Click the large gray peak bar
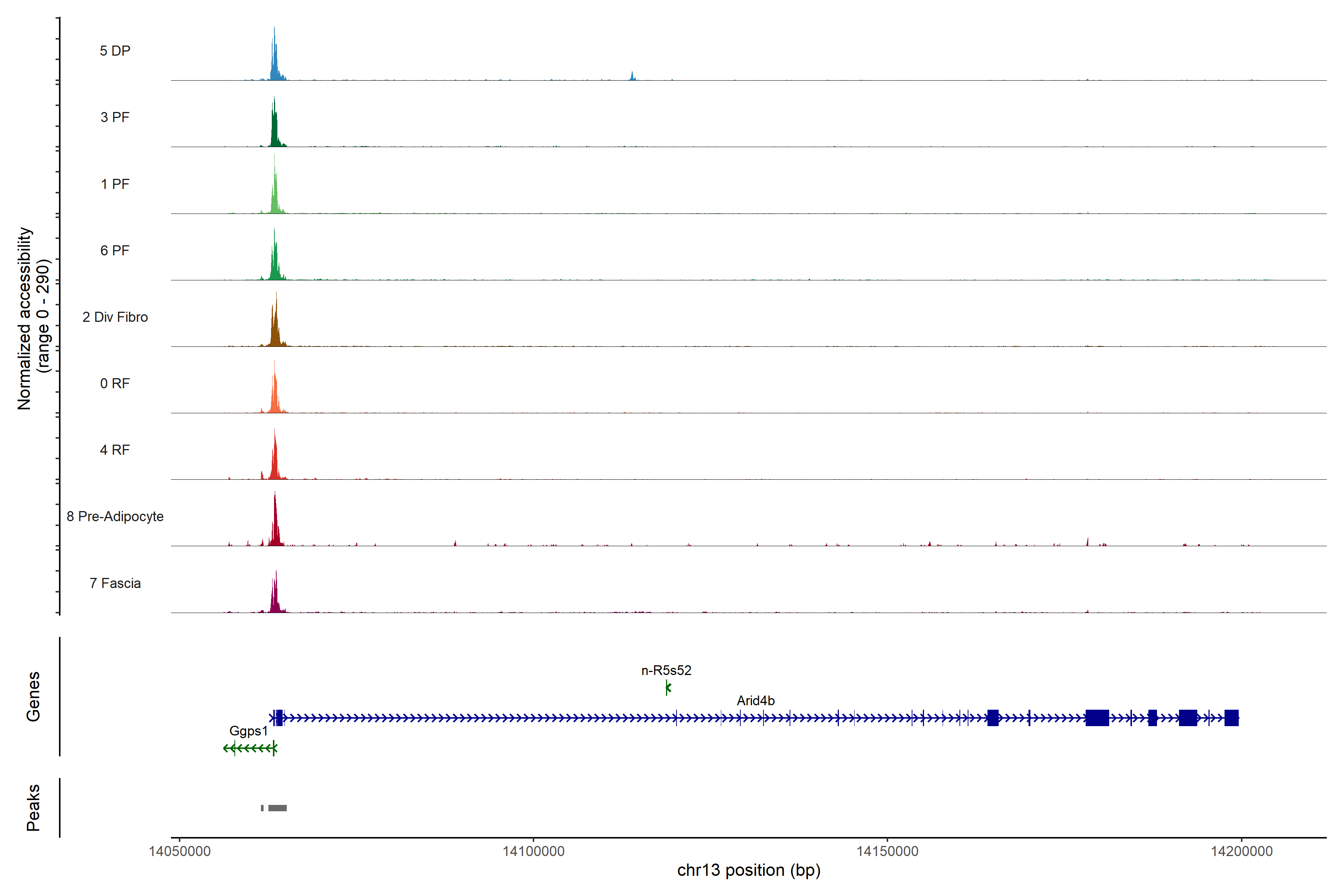 (x=278, y=808)
